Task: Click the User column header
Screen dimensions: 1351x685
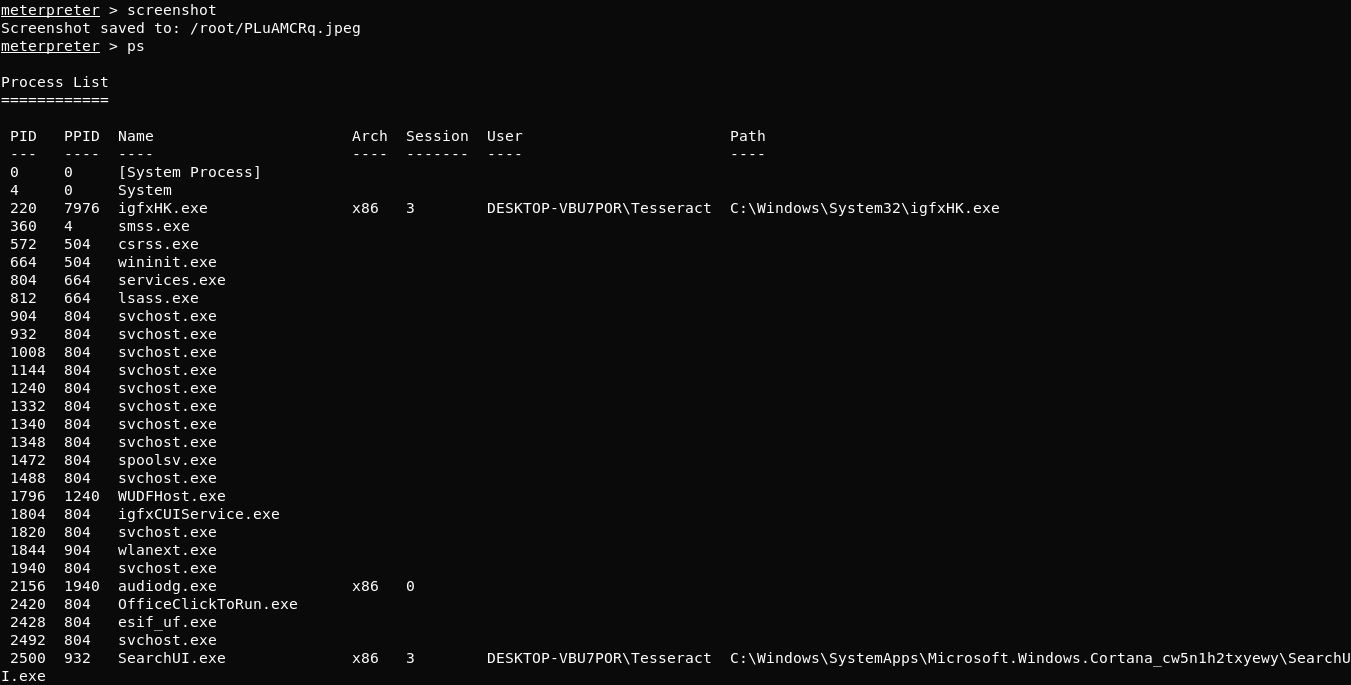Action: (505, 136)
